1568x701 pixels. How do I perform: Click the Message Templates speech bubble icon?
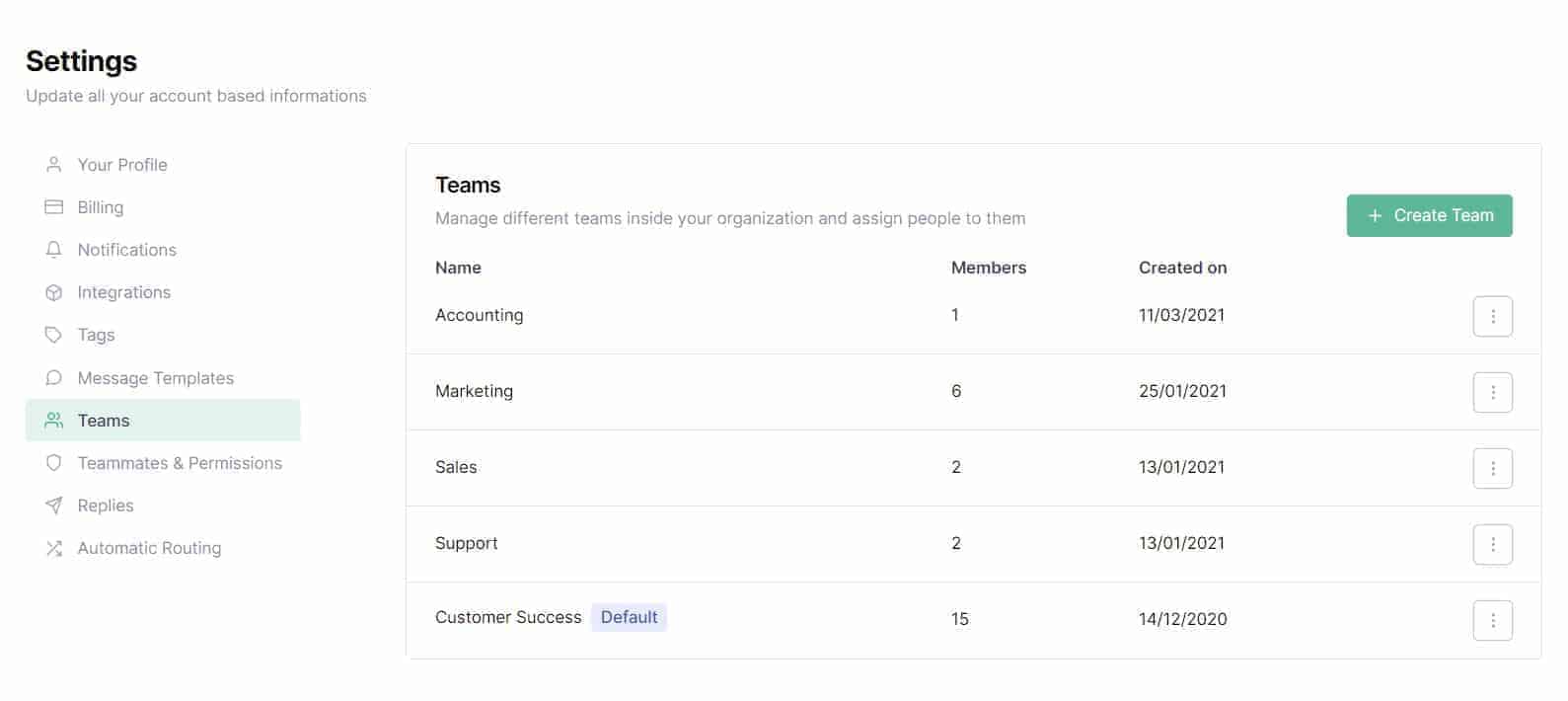click(54, 378)
